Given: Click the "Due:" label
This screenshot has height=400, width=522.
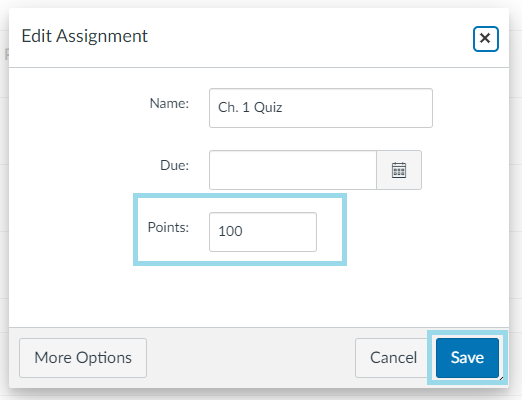Looking at the screenshot, I should [x=174, y=165].
